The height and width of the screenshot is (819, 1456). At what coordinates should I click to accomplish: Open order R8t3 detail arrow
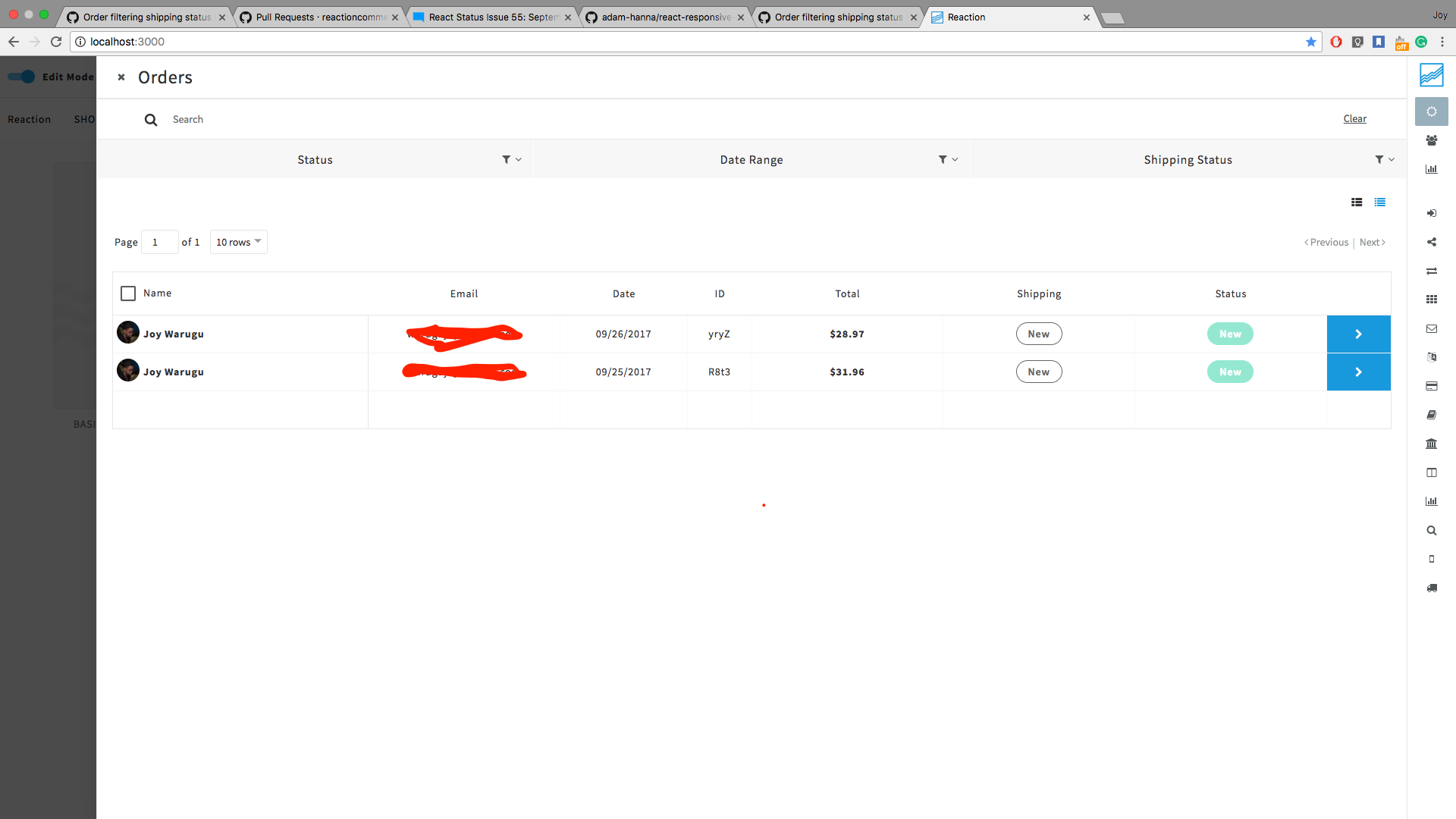point(1358,372)
